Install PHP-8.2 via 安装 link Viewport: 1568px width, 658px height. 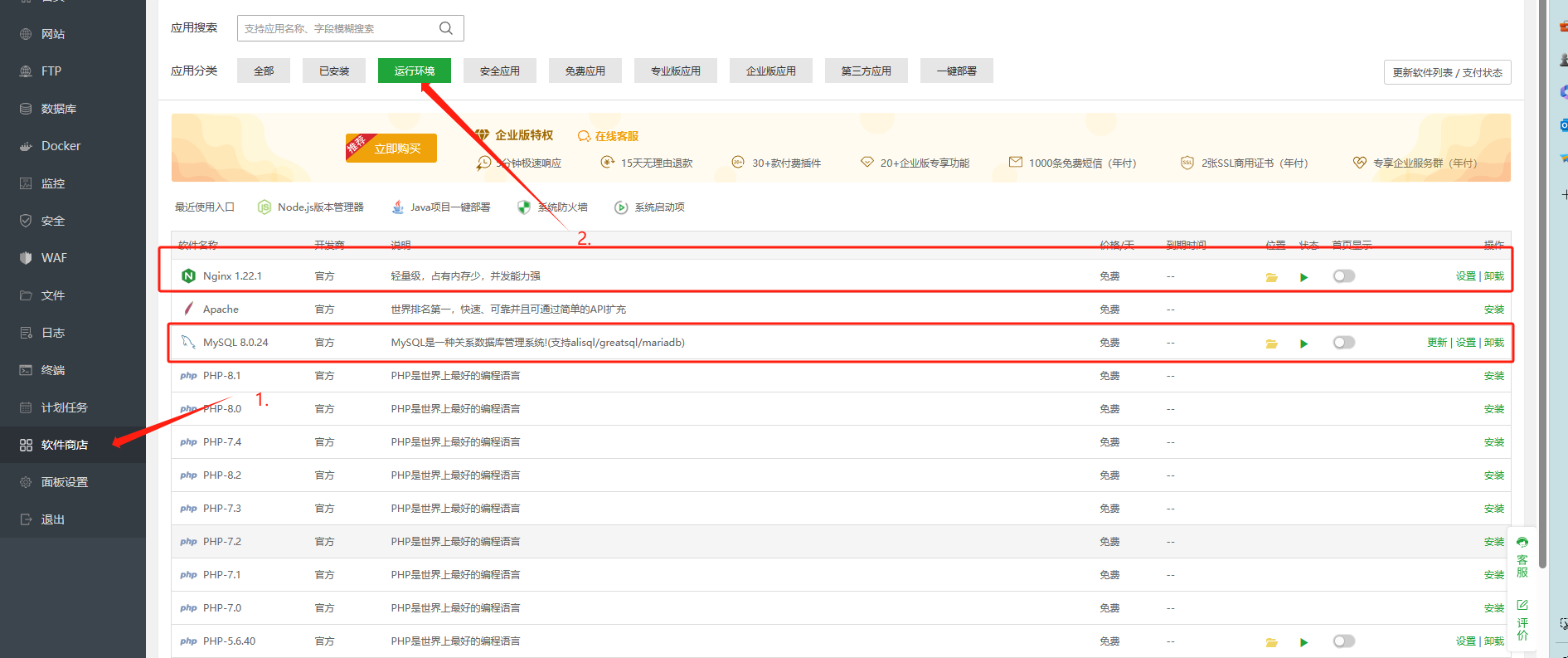pos(1494,475)
